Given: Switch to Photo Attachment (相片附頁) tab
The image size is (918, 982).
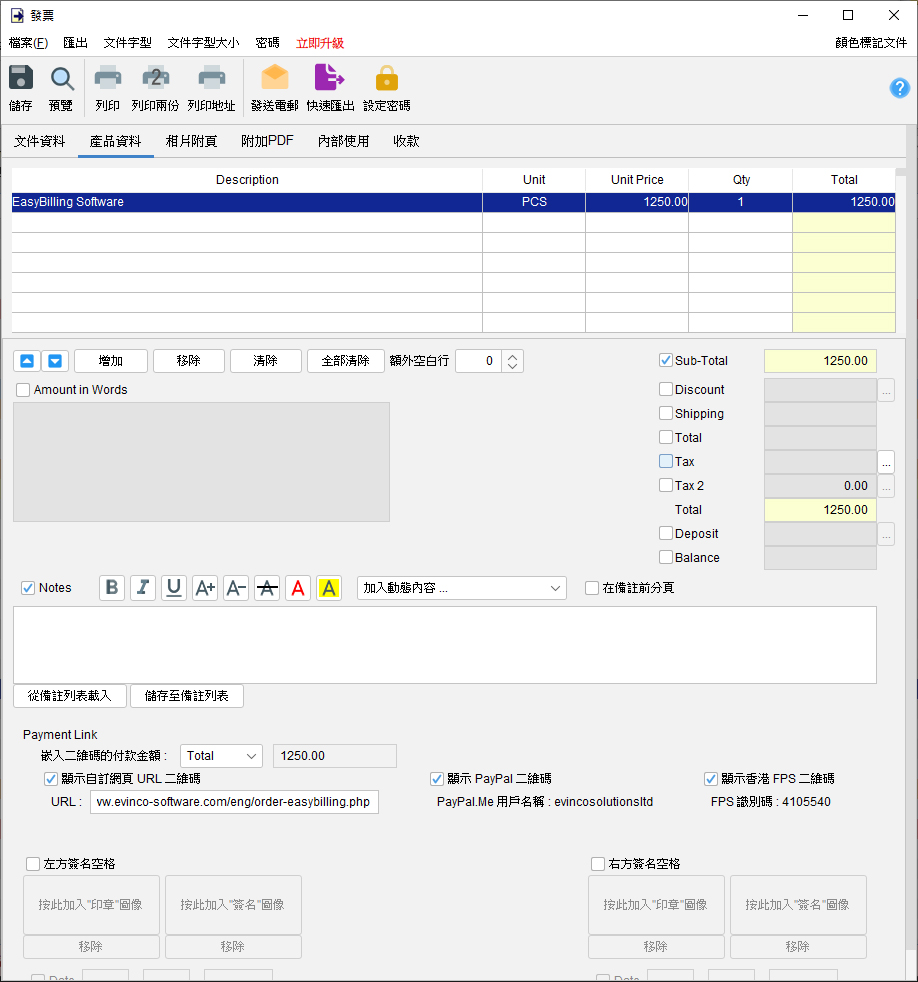Looking at the screenshot, I should click(191, 141).
